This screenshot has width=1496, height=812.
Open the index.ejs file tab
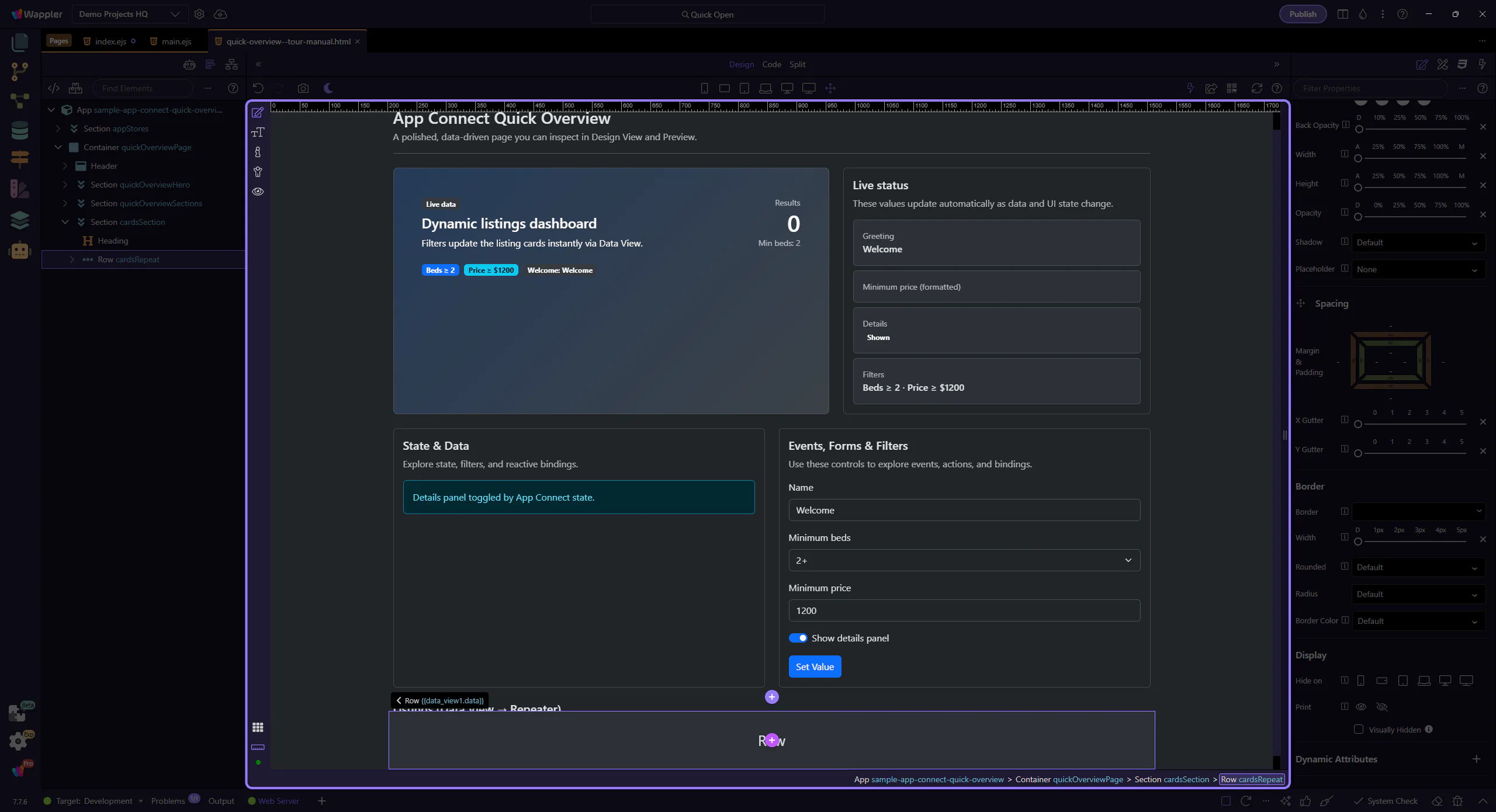(110, 41)
